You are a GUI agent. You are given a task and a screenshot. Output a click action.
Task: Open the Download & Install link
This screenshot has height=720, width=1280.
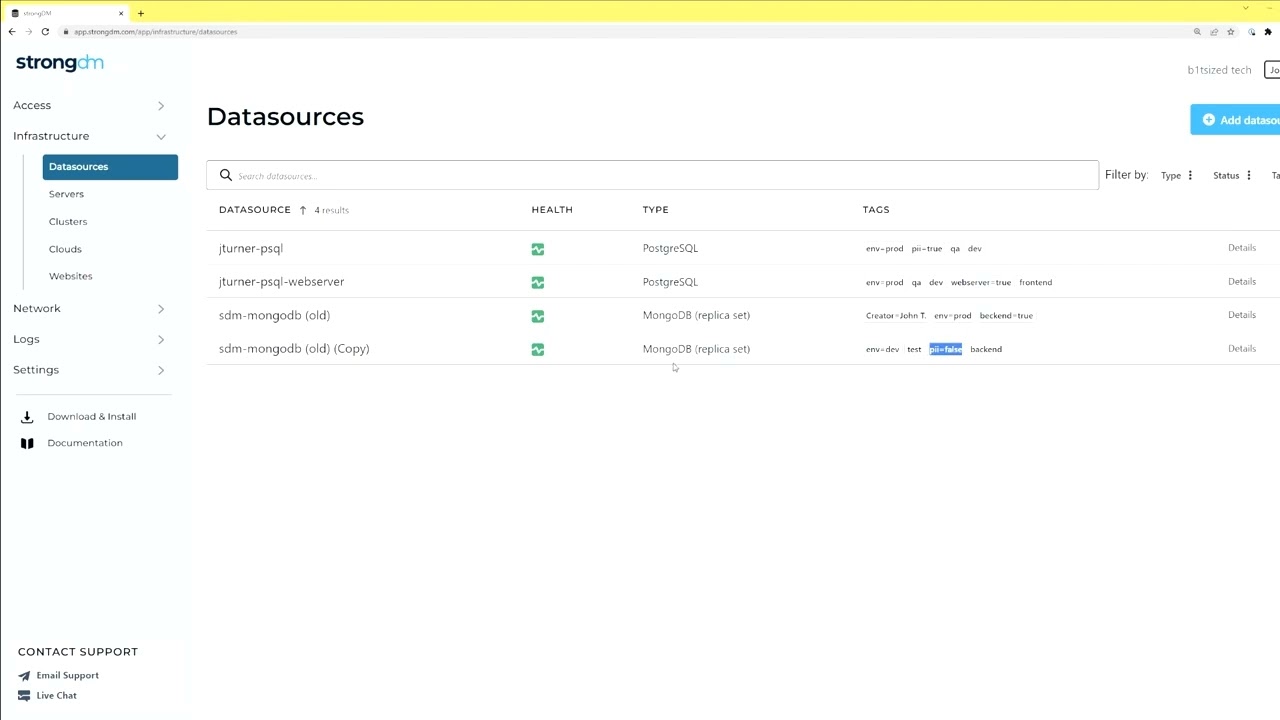click(92, 417)
